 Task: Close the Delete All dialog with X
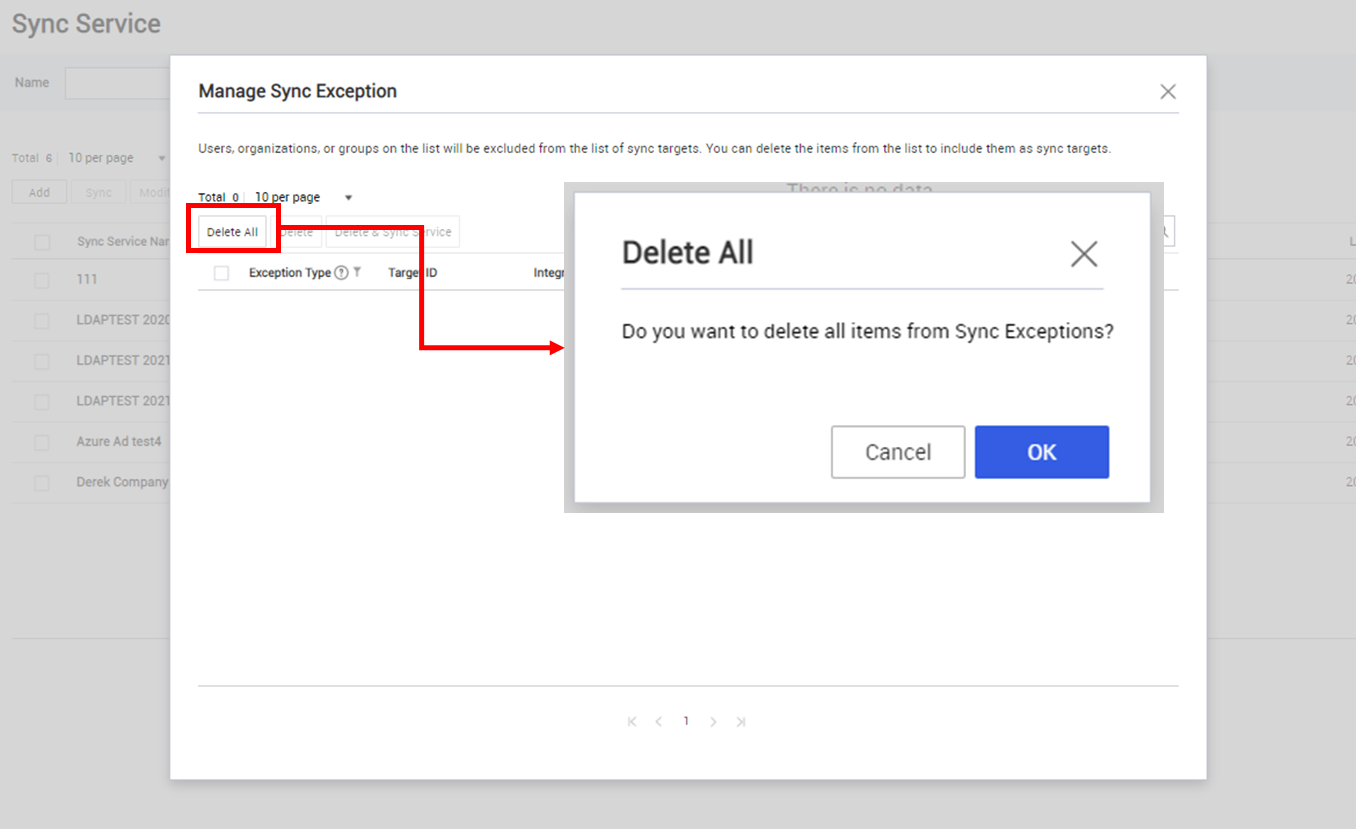click(1084, 254)
